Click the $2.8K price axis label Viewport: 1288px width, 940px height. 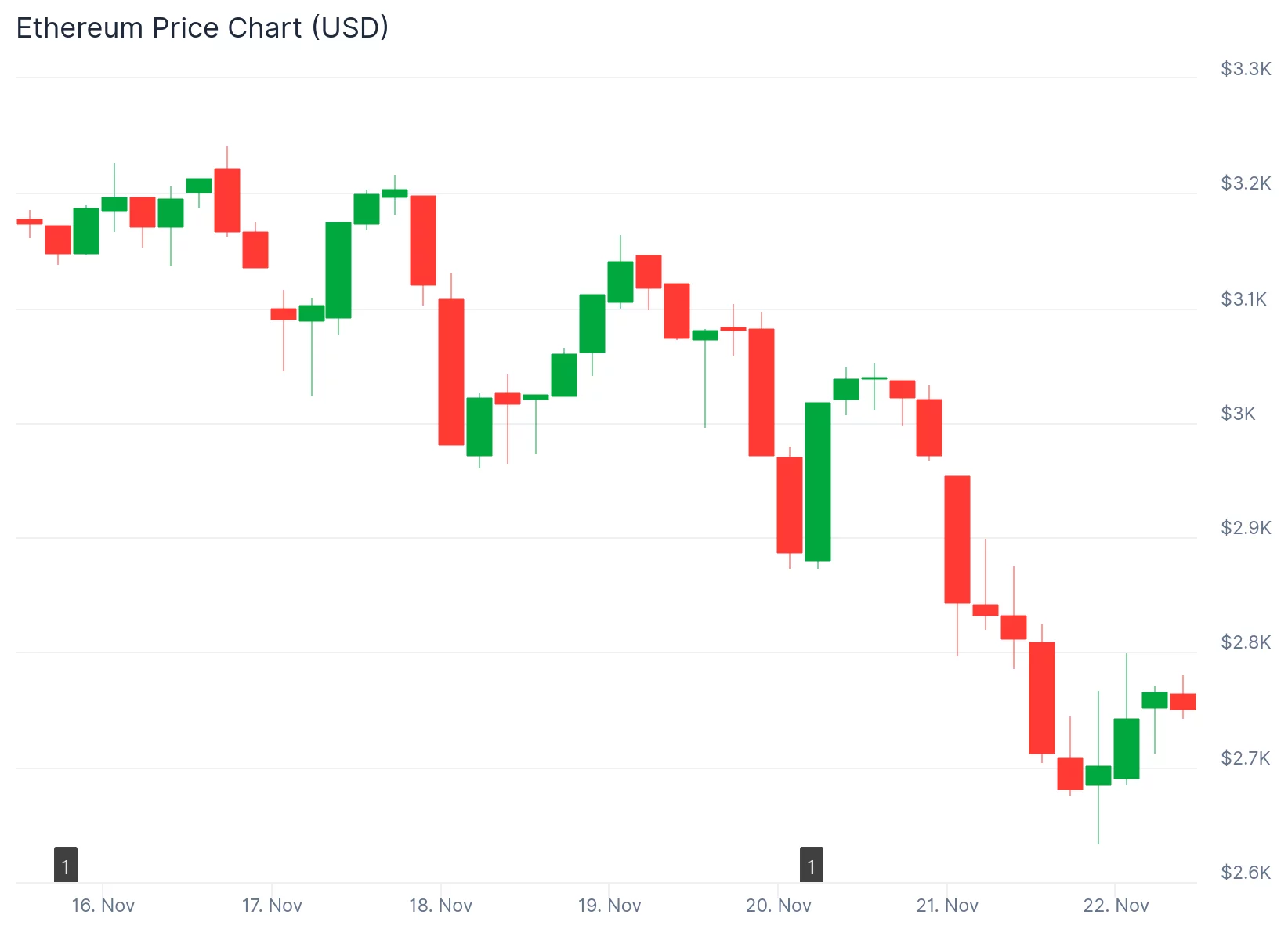[1246, 642]
